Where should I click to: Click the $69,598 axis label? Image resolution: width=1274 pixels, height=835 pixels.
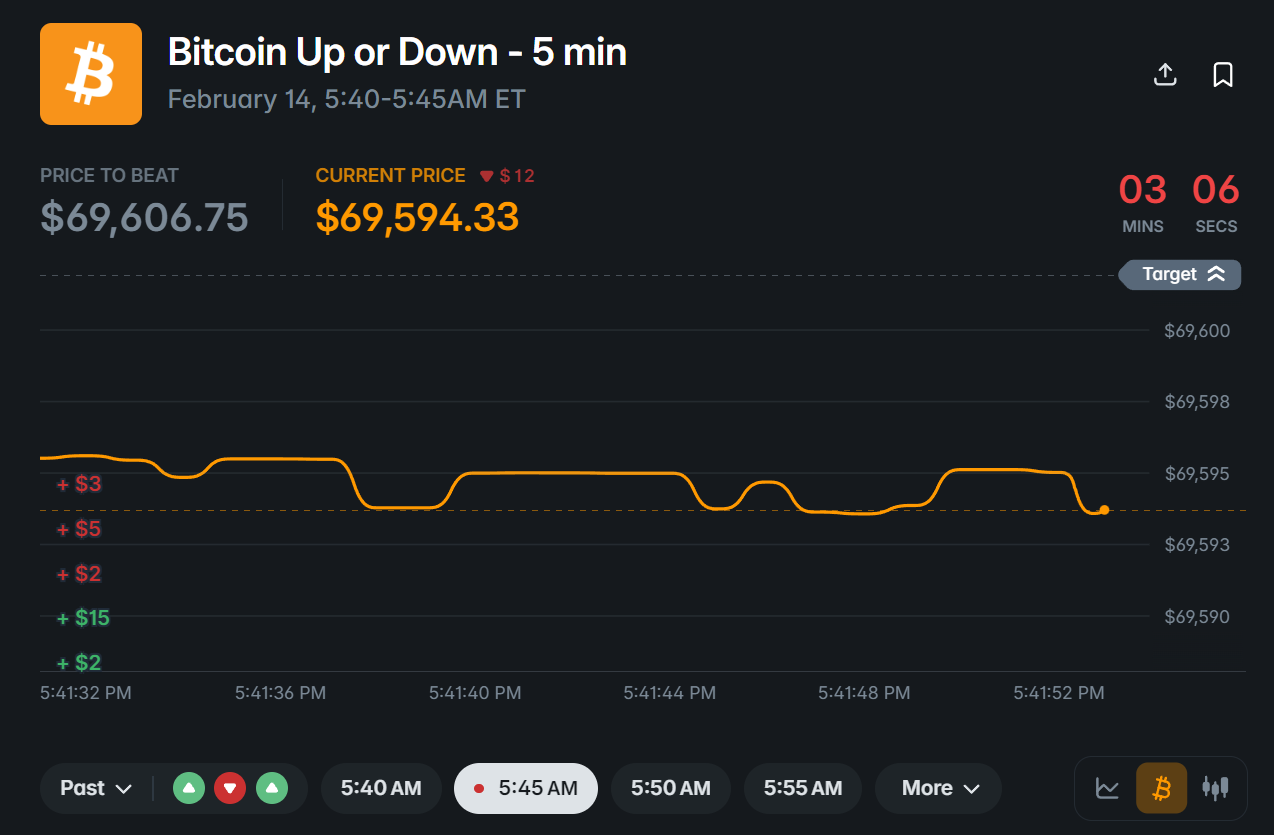[x=1198, y=402]
